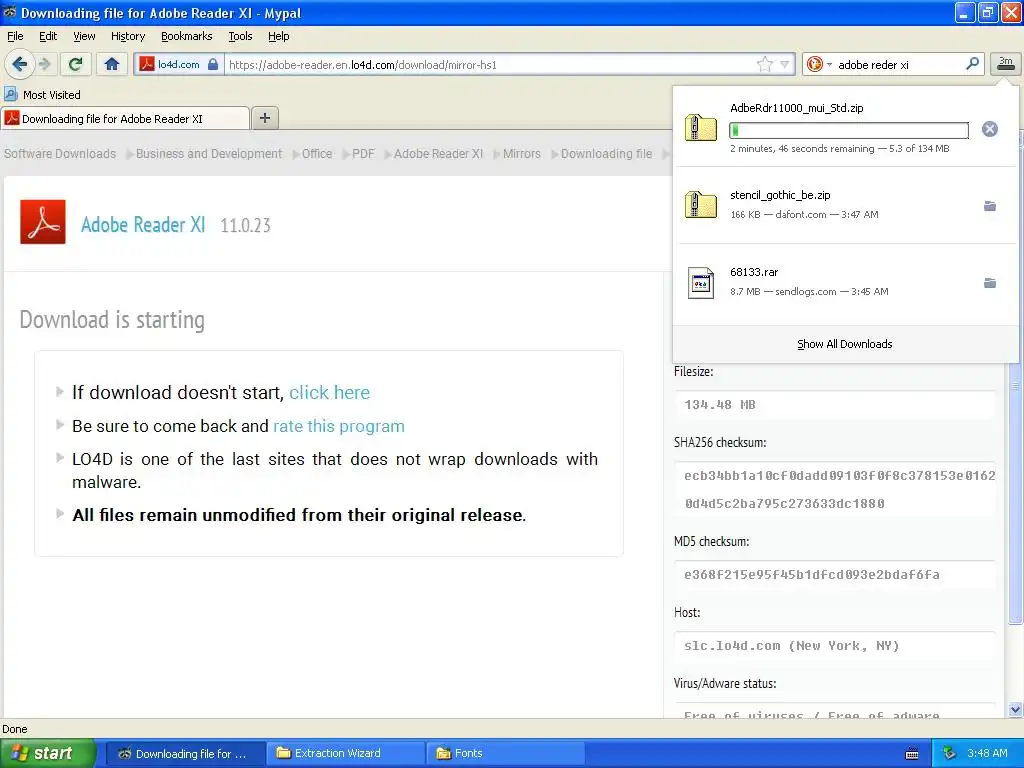
Task: Go to Software Downloads breadcrumb
Action: (60, 153)
